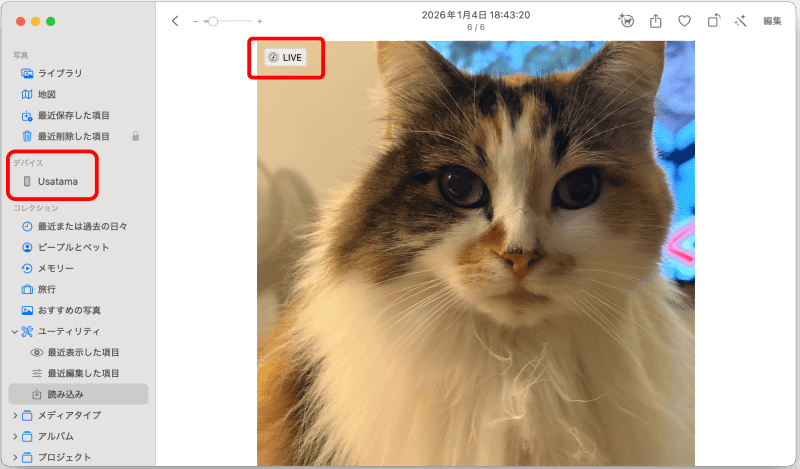The height and width of the screenshot is (469, 800).
Task: Open the Clean Up sparkle icon
Action: pos(626,21)
